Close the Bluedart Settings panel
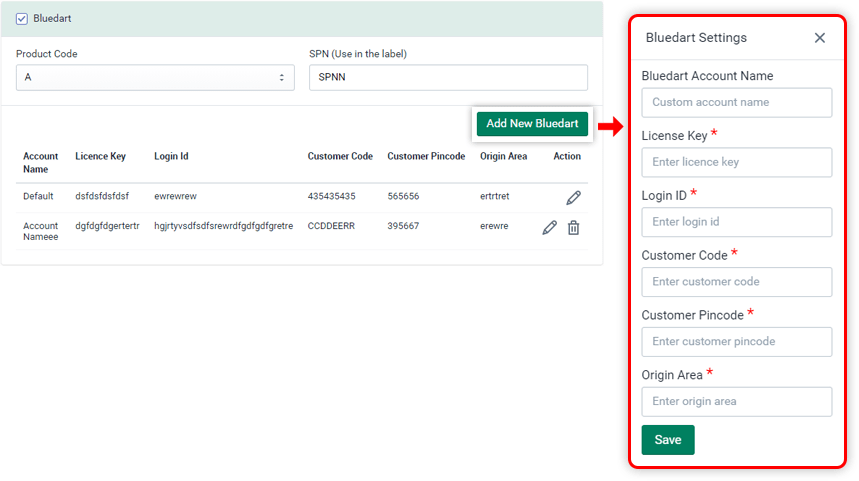Screen dimensions: 859x481 [x=819, y=38]
